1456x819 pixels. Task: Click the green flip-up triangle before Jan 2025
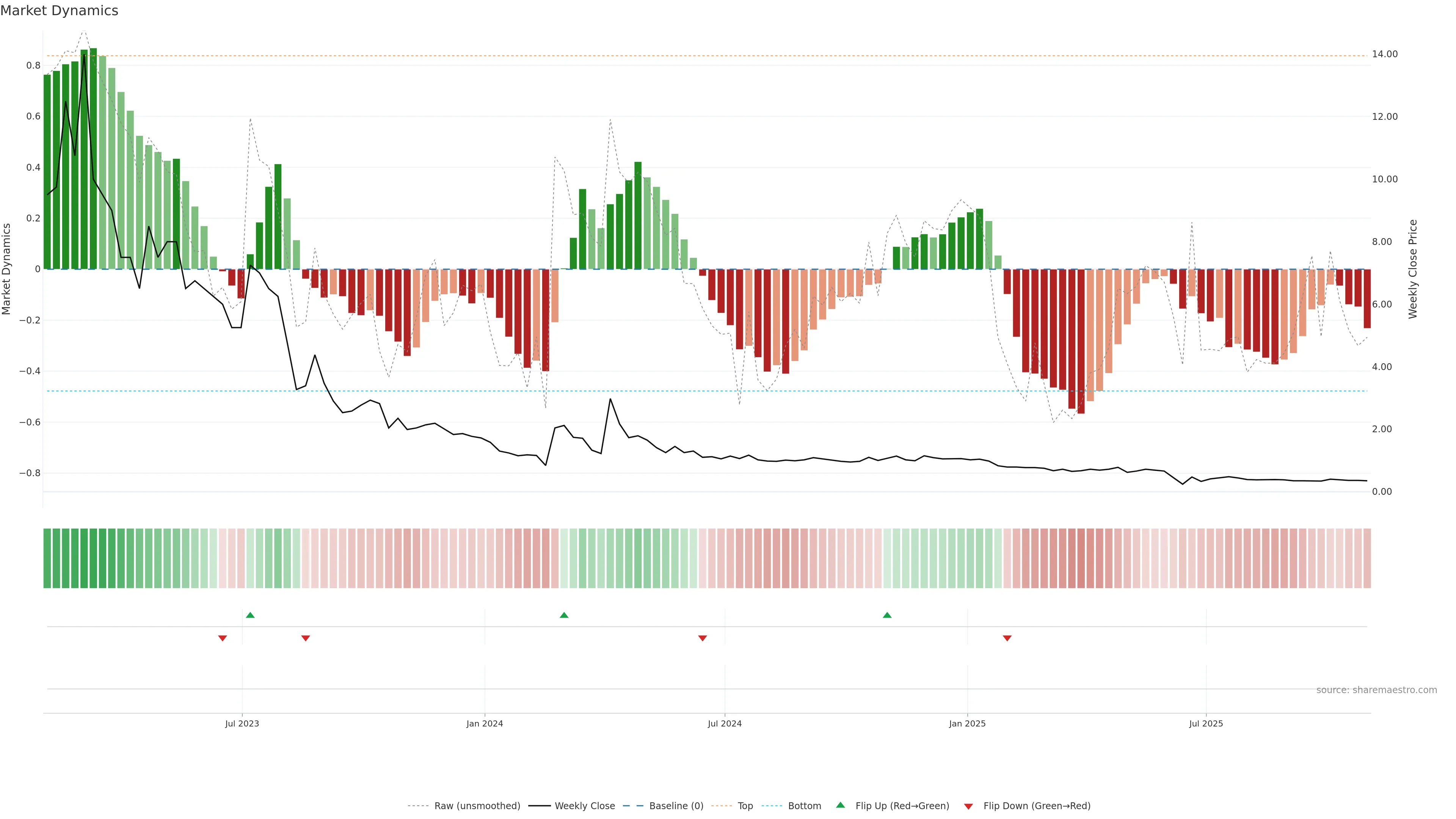887,615
